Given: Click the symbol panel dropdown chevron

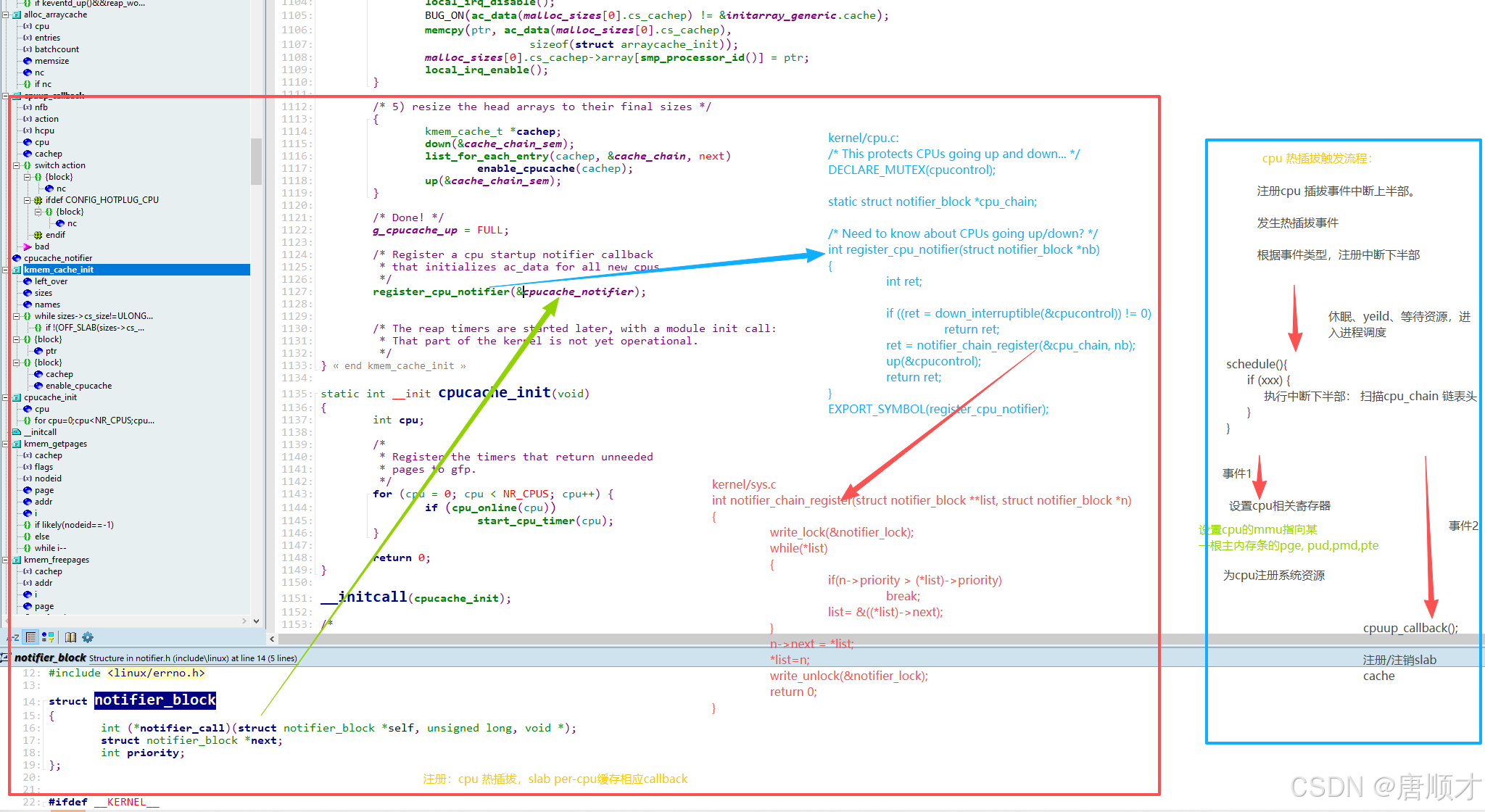Looking at the screenshot, I should [x=256, y=621].
